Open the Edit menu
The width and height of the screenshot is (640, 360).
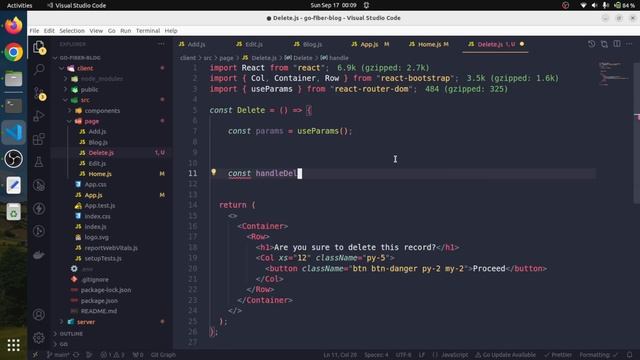[49, 31]
